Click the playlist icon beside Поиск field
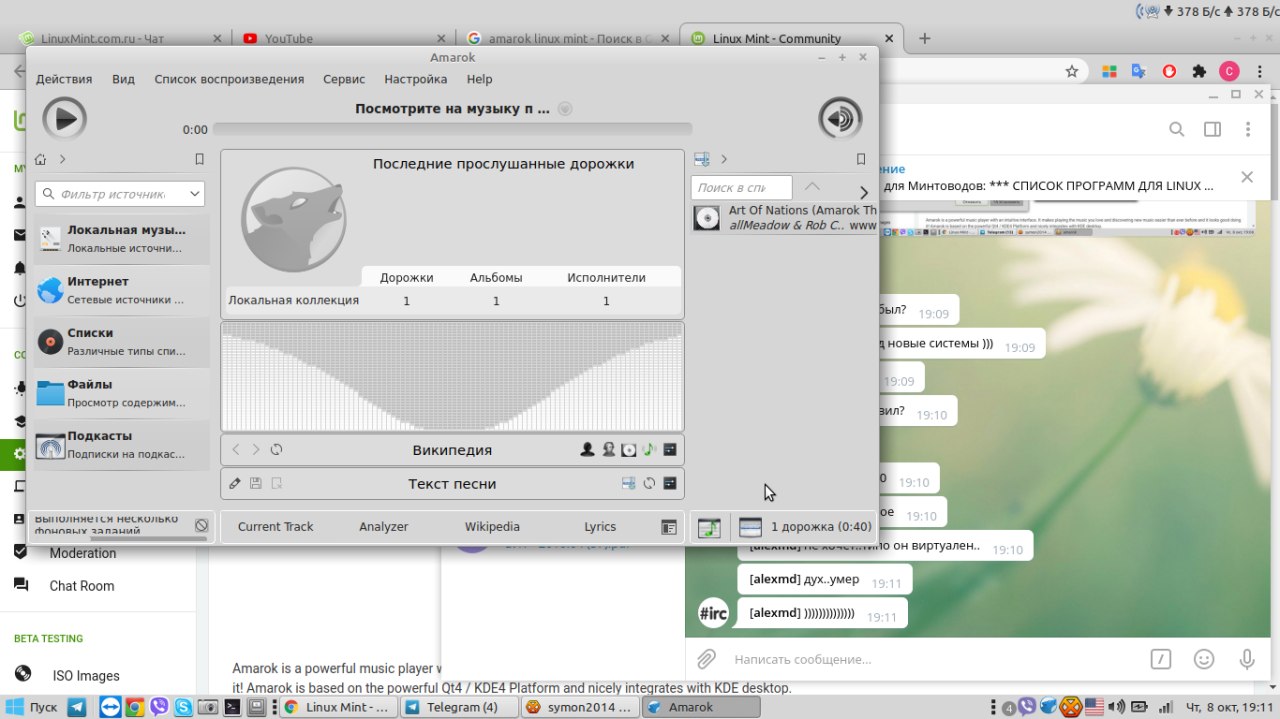 701,159
